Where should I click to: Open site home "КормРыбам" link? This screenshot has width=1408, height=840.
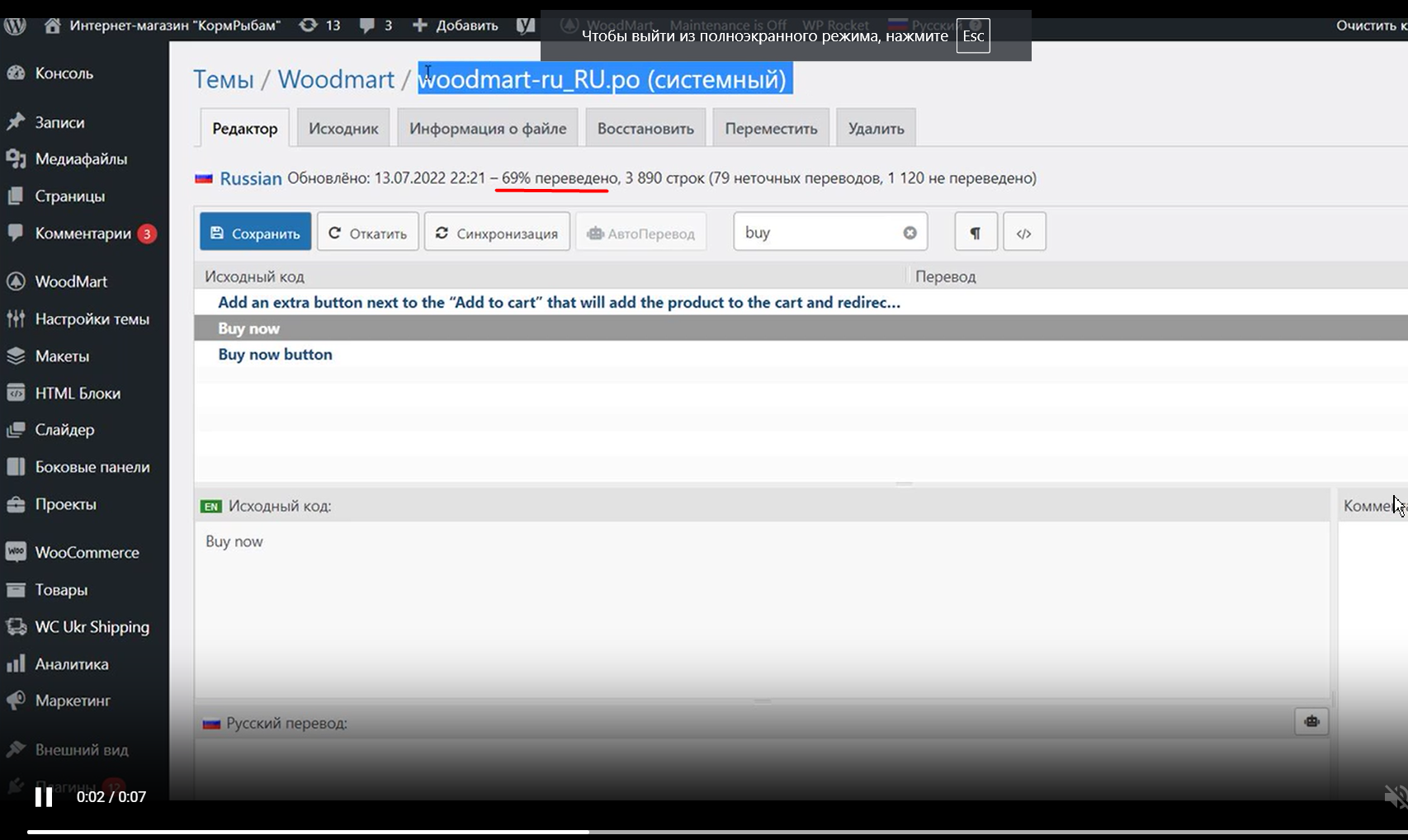(x=162, y=26)
